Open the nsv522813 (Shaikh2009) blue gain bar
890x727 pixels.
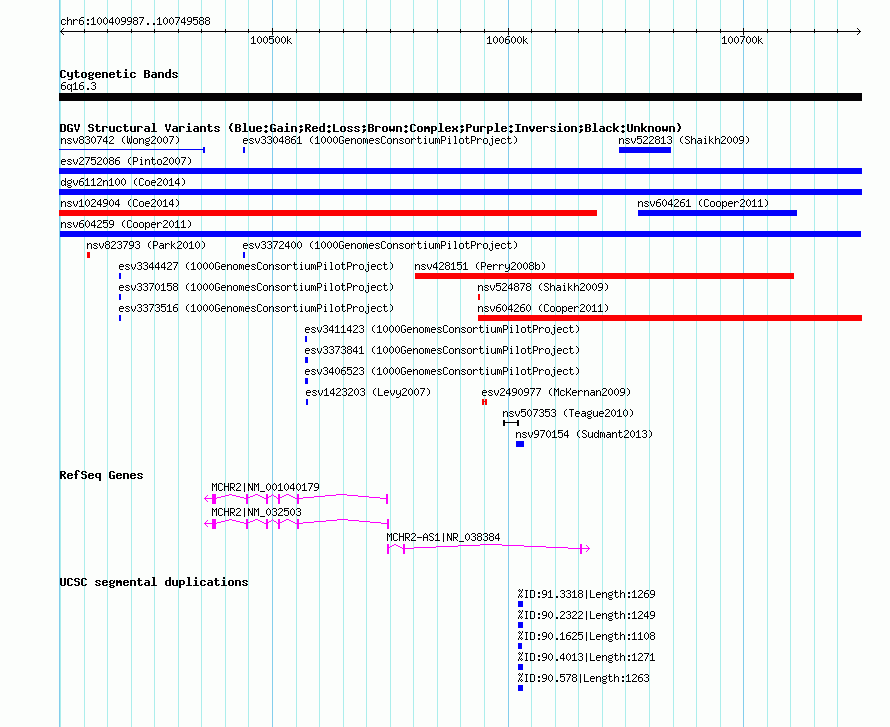click(x=645, y=150)
